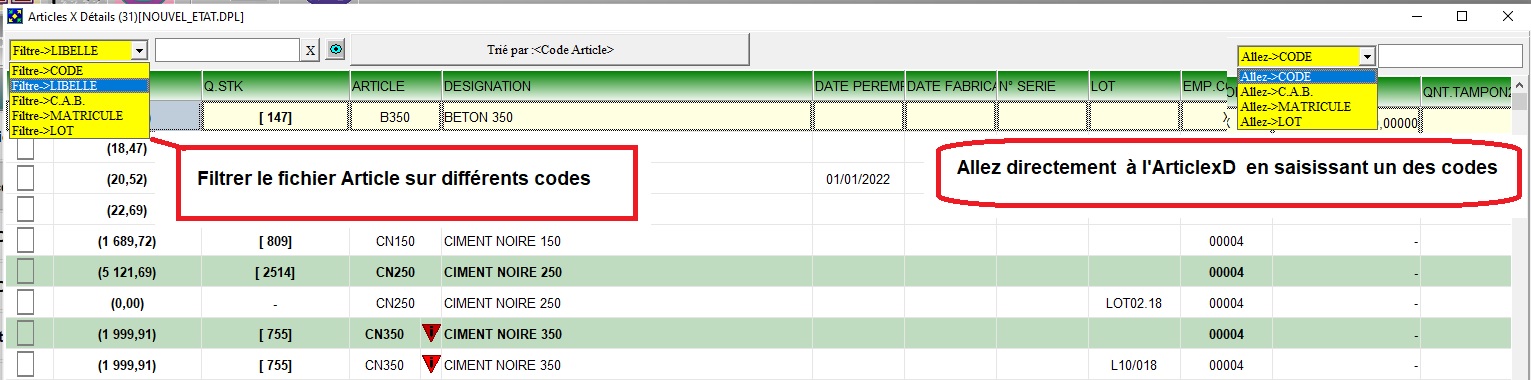1531x380 pixels.
Task: Click red warning triangle on CN350 L10/018 row
Action: 431,363
